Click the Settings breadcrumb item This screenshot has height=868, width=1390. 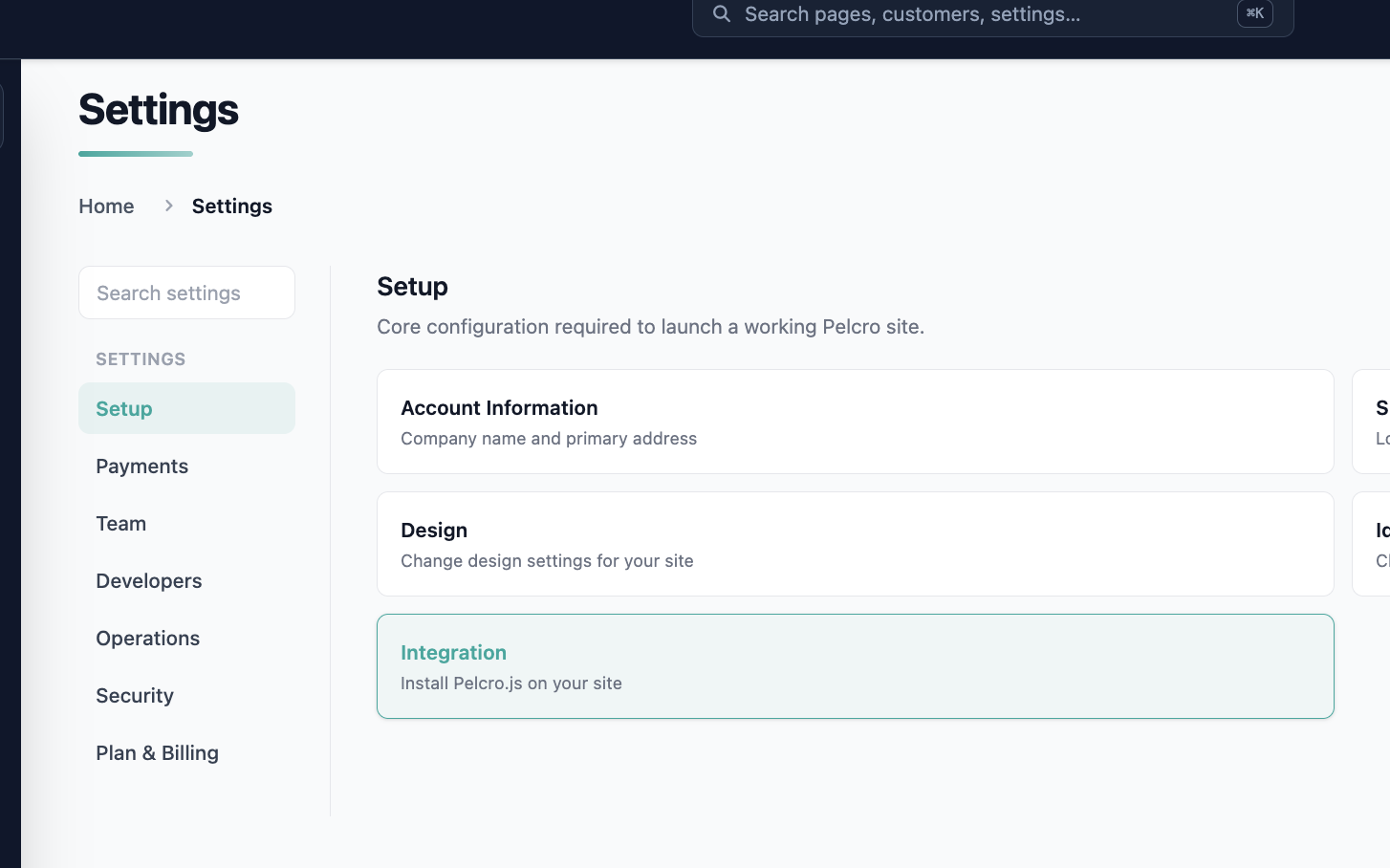tap(232, 206)
